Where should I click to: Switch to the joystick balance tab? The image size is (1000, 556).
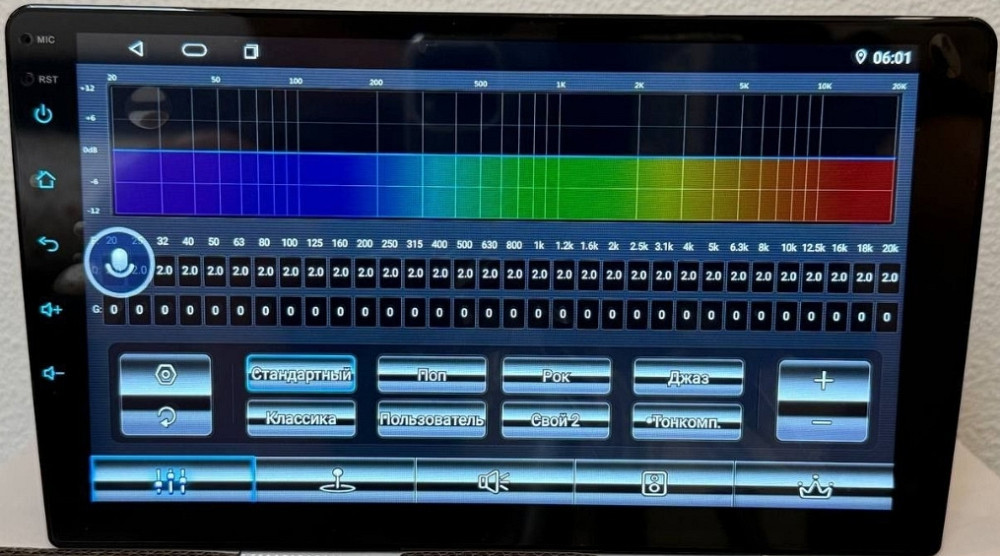pyautogui.click(x=335, y=480)
